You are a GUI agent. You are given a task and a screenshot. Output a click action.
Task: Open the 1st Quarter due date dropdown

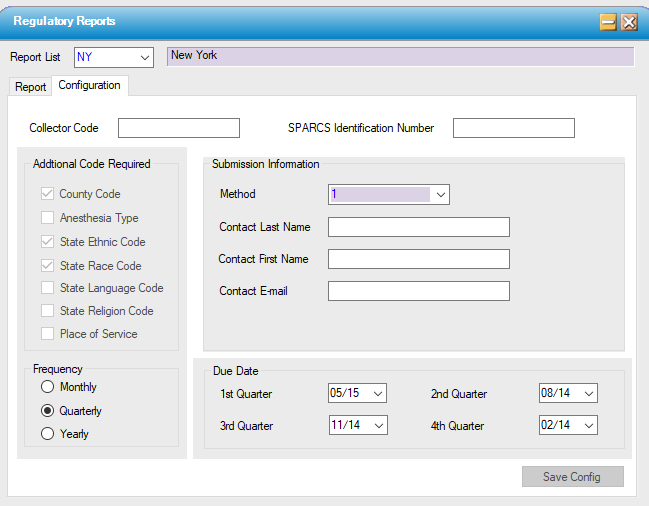(x=377, y=394)
